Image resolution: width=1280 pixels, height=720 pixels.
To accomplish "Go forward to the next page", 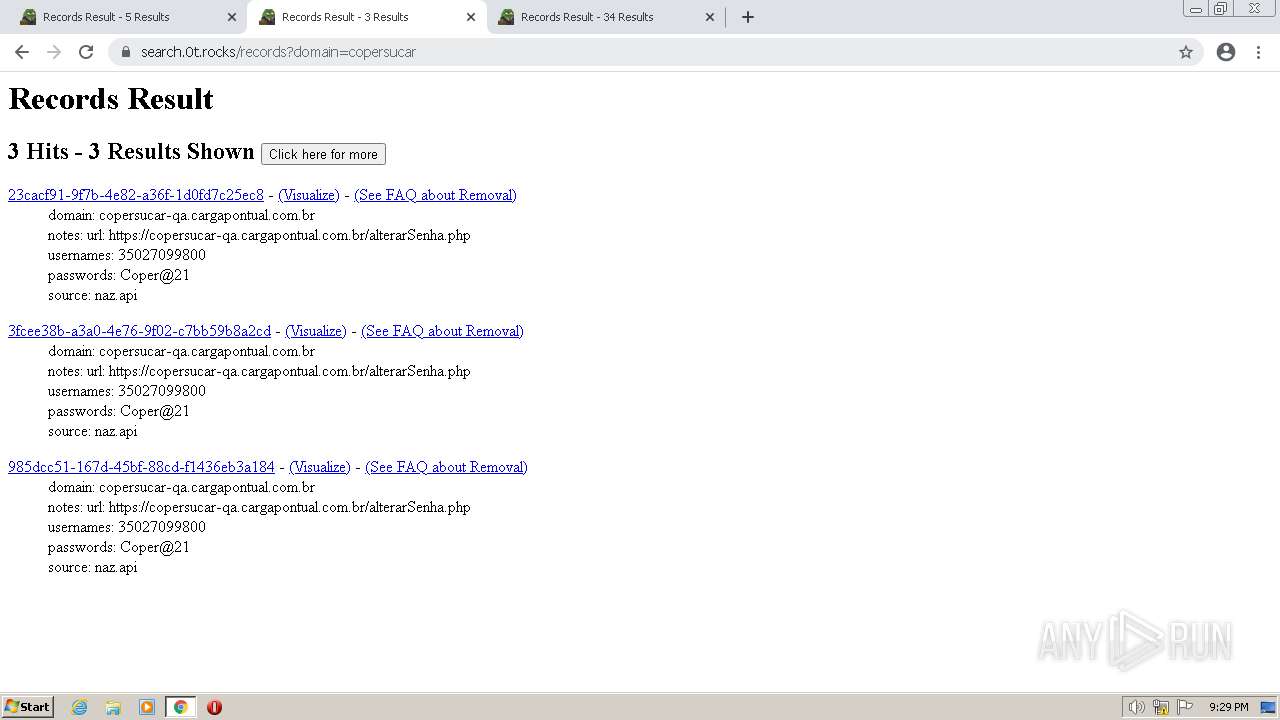I will point(54,52).
